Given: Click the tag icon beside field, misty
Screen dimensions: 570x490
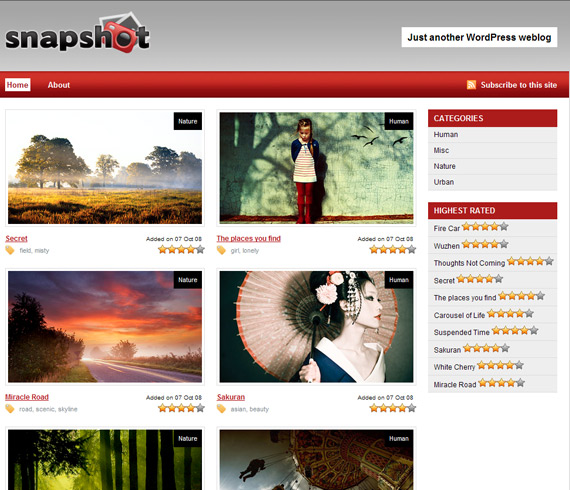Looking at the screenshot, I should click(x=10, y=250).
